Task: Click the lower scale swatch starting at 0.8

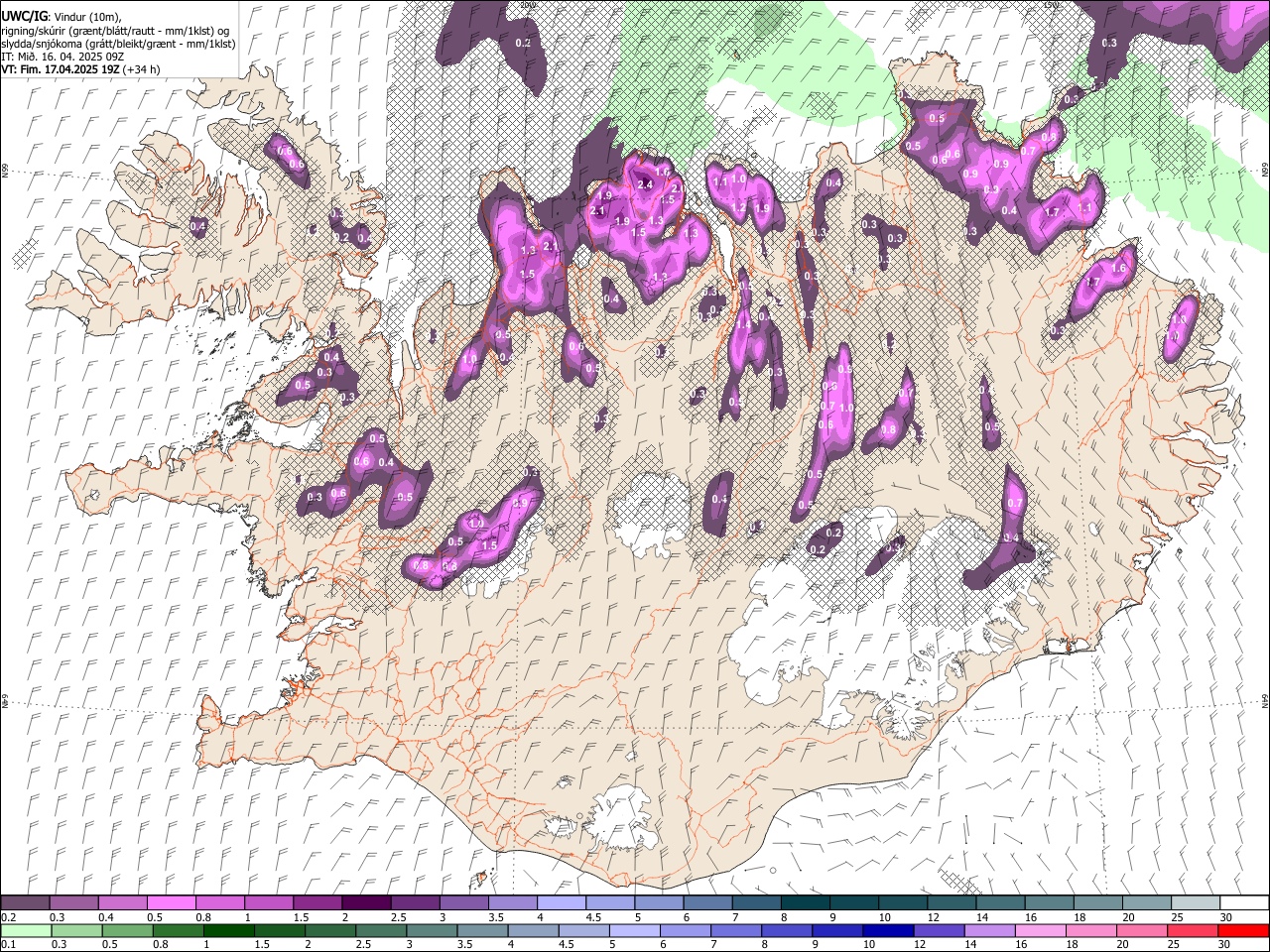Action: pyautogui.click(x=178, y=930)
